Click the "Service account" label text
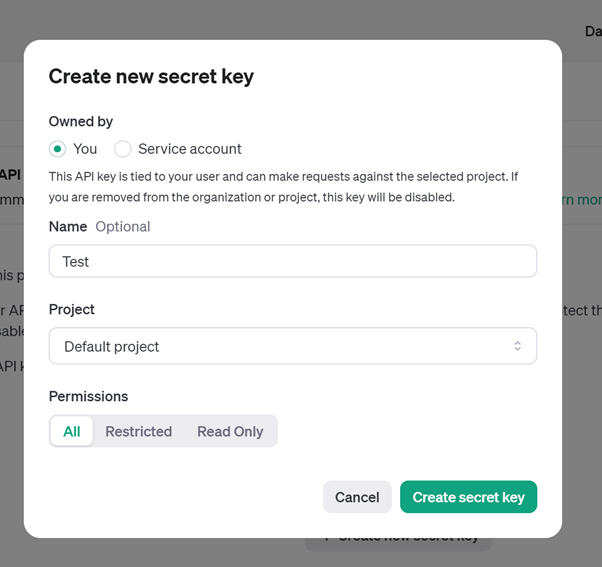 [190, 149]
